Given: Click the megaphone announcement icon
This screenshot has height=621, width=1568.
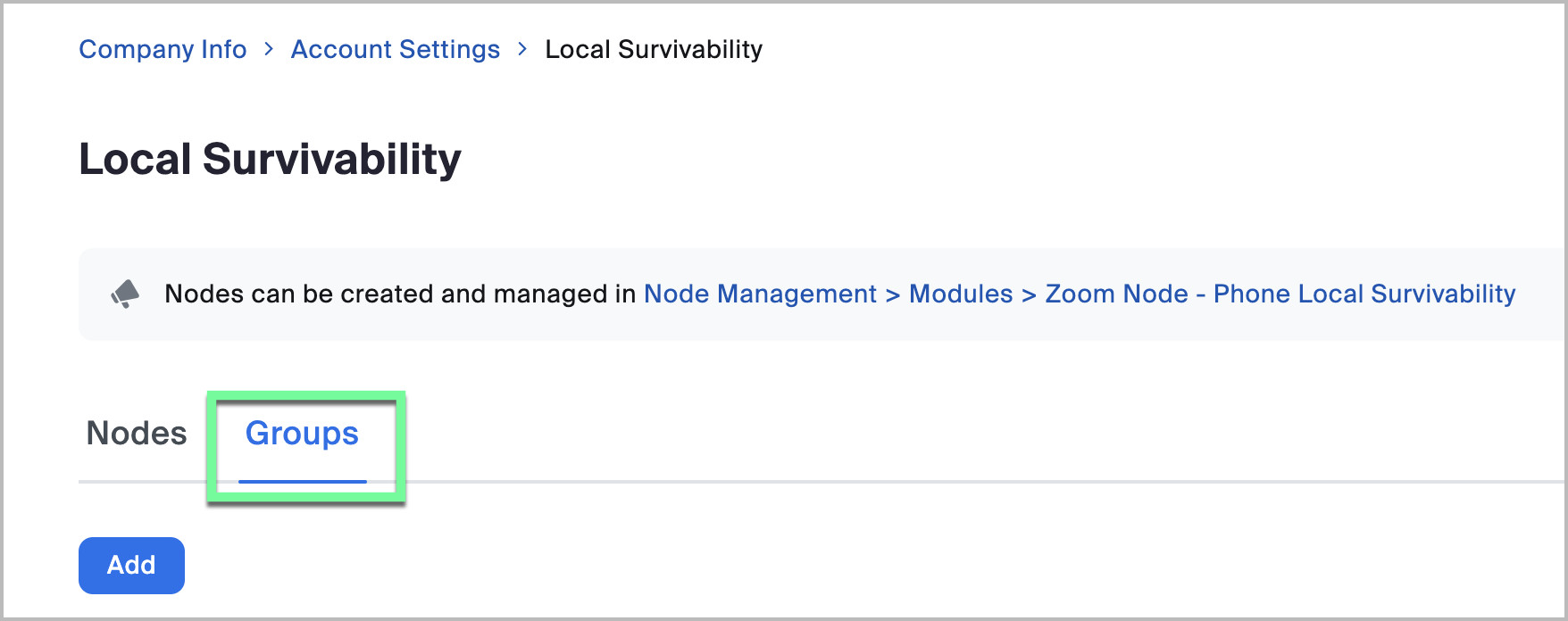Looking at the screenshot, I should click(x=125, y=294).
